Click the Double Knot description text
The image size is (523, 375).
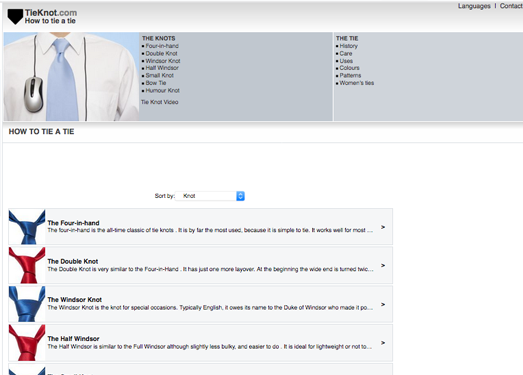point(210,269)
